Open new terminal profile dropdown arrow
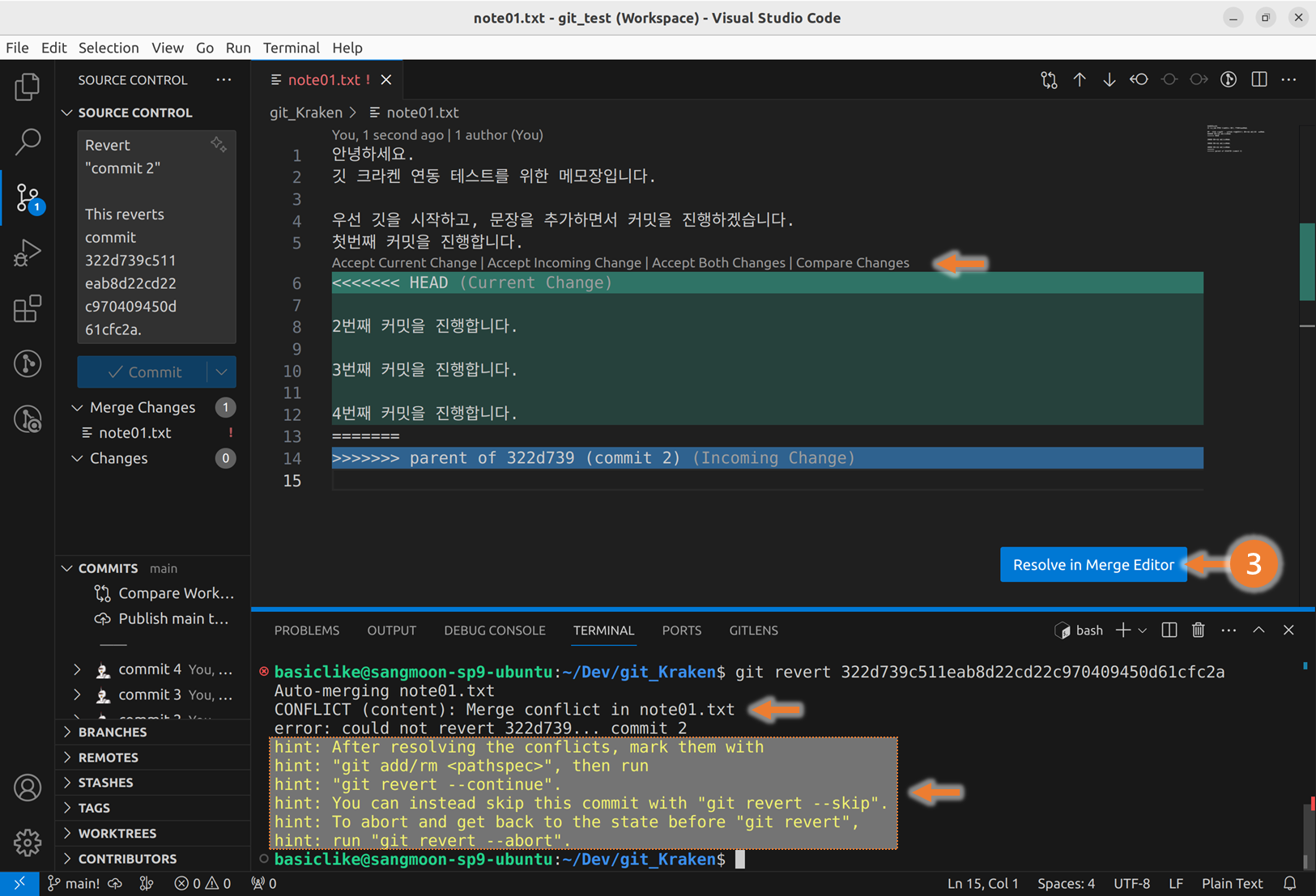 [1143, 630]
